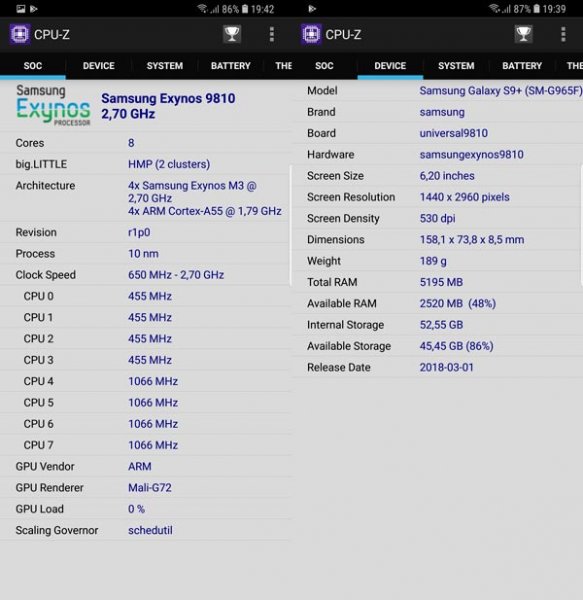Tap Hardware value 'samsungexynos9810'
This screenshot has width=583, height=600.
point(472,155)
